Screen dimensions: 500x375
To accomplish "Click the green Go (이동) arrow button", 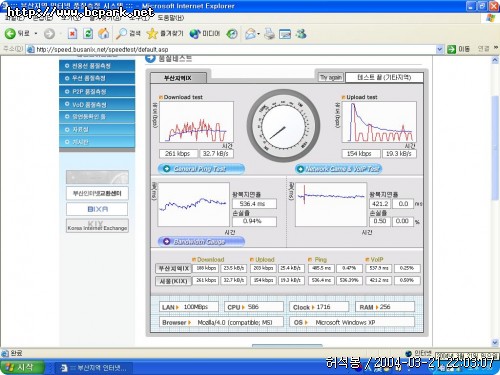I will (x=451, y=49).
